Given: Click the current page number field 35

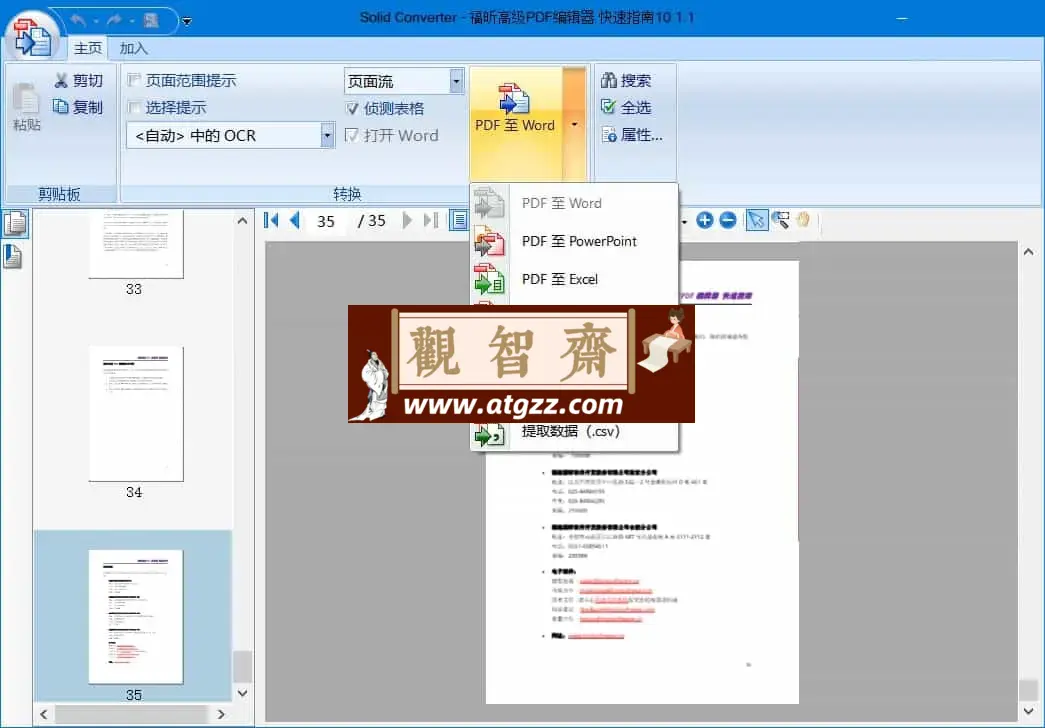Looking at the screenshot, I should pos(326,221).
